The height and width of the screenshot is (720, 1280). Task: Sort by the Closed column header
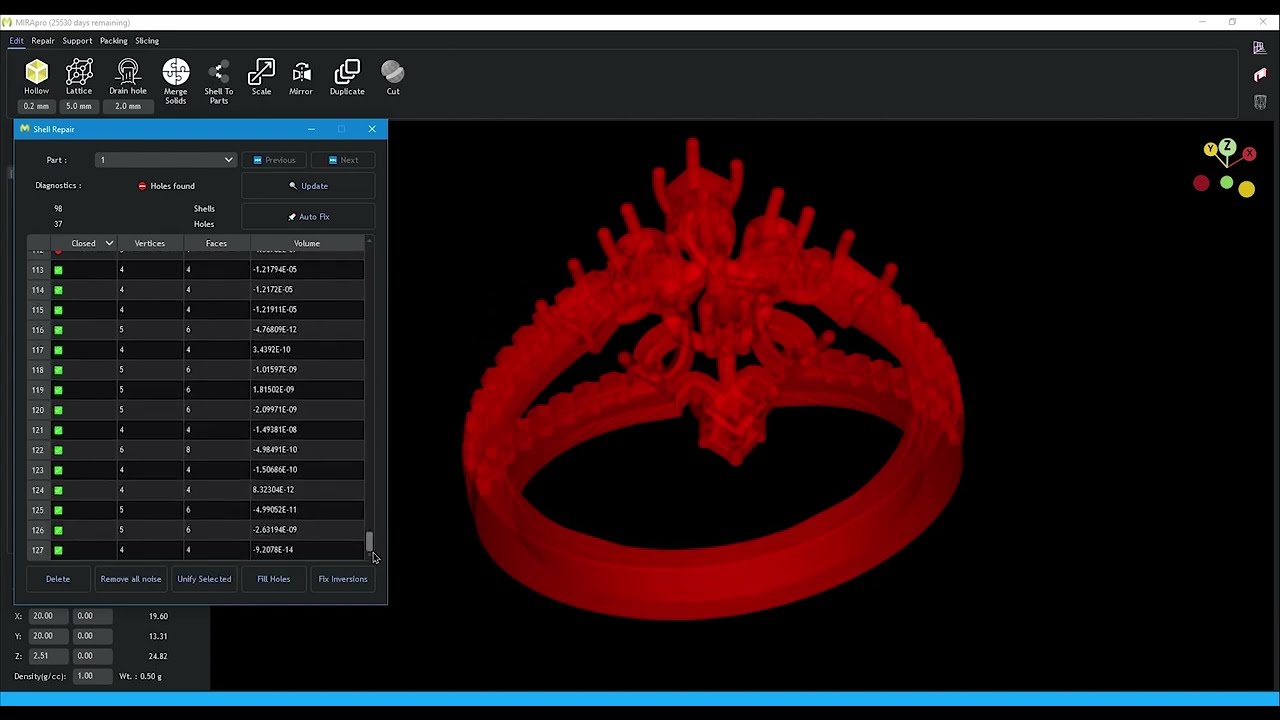tap(83, 243)
